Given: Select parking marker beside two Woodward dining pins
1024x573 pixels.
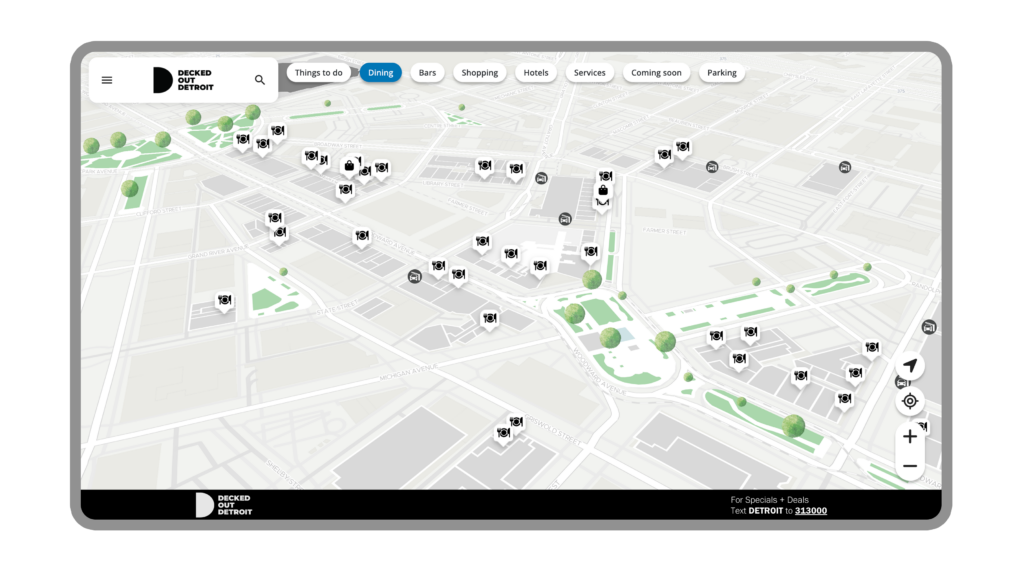Looking at the screenshot, I should pos(415,277).
